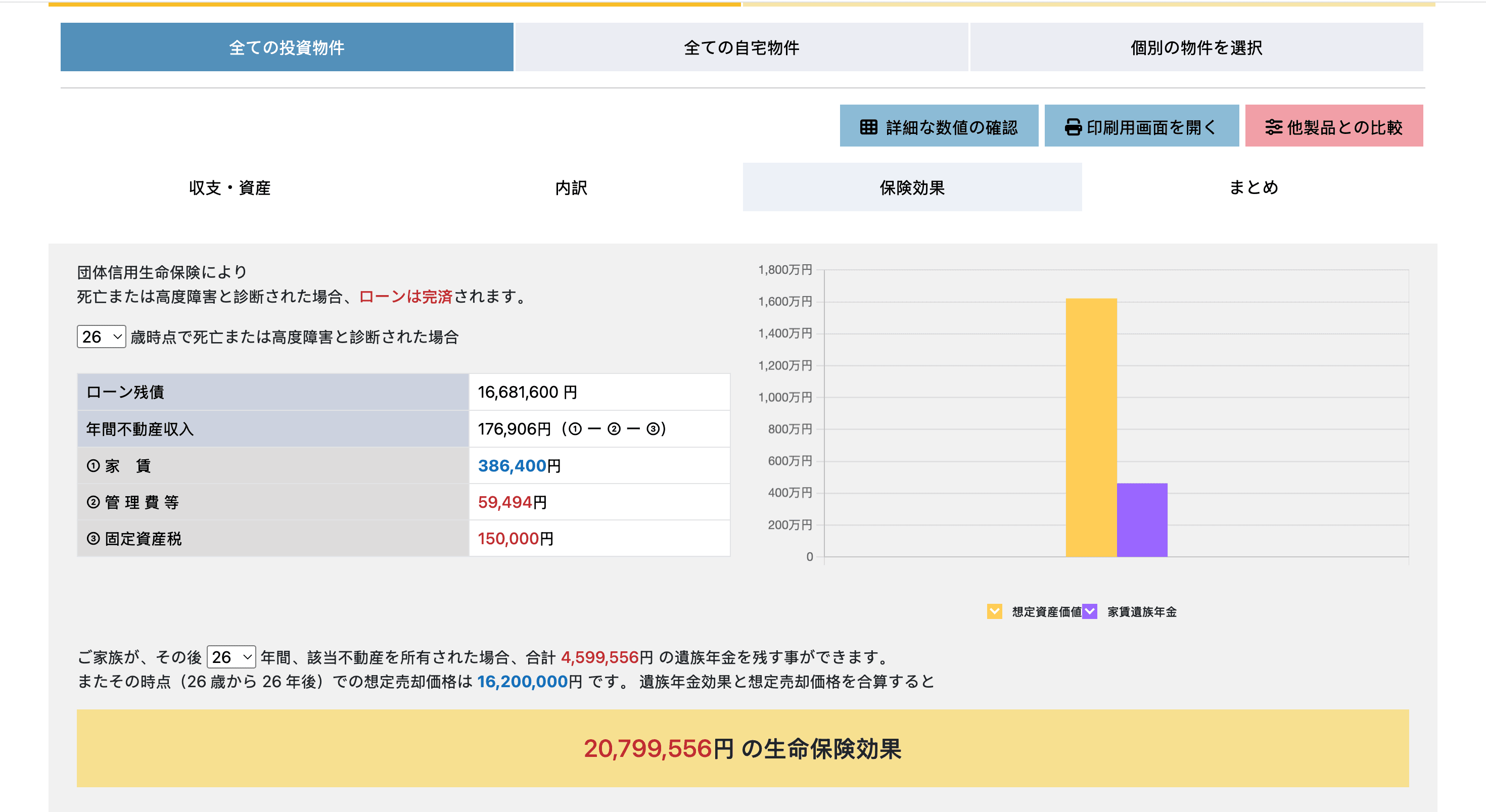Screen dimensions: 1486x812
Task: Click the 家賃遺族年金 legend label
Action: click(1142, 612)
